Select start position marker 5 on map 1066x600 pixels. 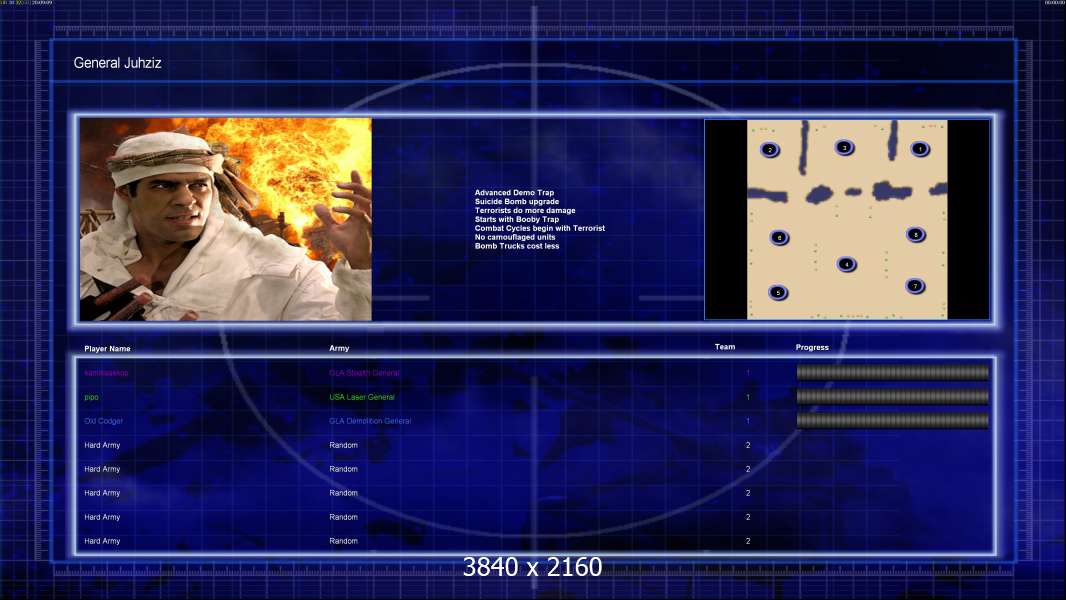coord(778,293)
